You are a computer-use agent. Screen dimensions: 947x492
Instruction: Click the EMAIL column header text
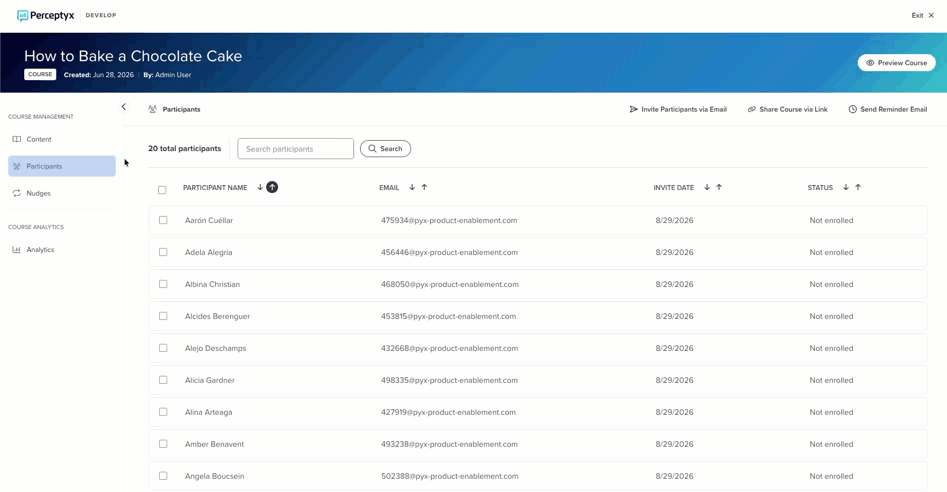coord(389,188)
